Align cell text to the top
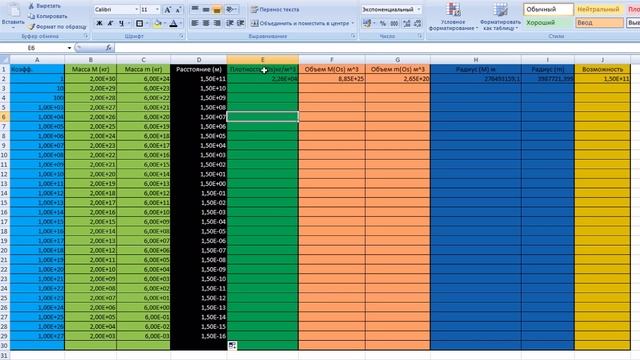The width and height of the screenshot is (640, 360). pos(195,9)
